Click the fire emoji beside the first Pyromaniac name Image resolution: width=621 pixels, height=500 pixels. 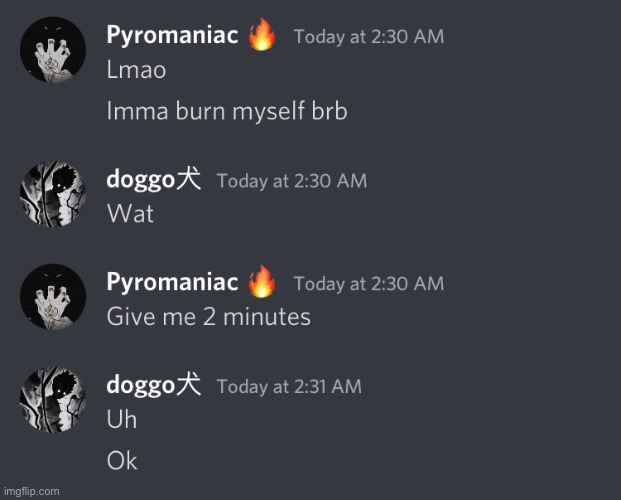[x=262, y=34]
